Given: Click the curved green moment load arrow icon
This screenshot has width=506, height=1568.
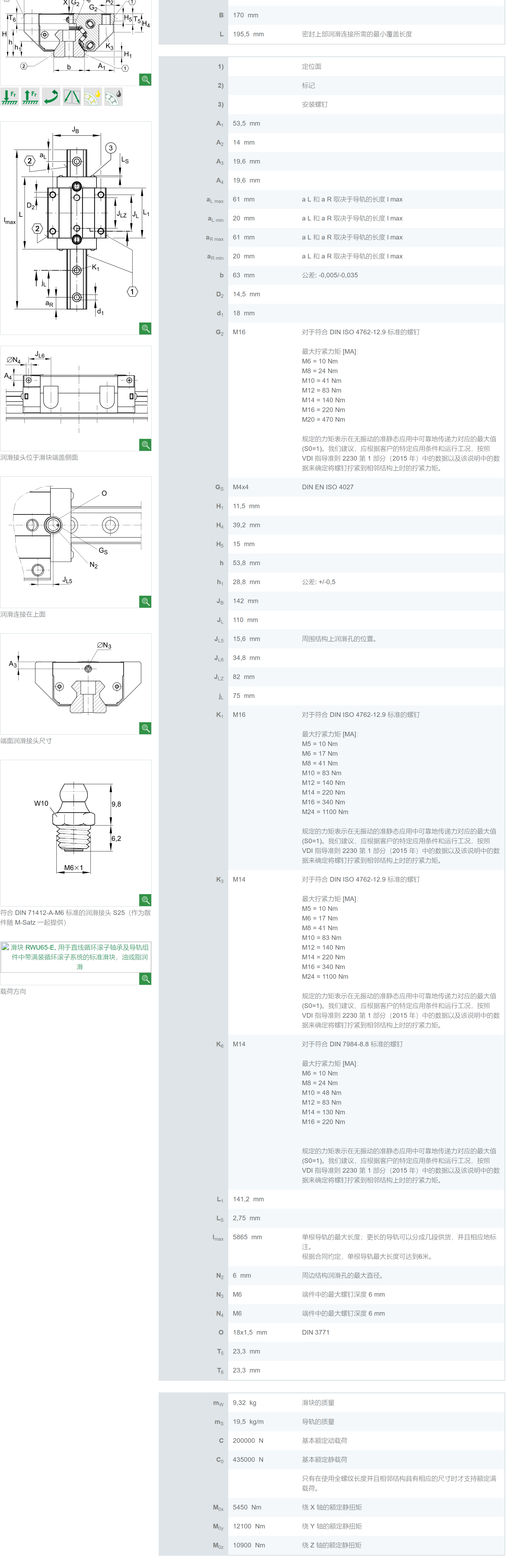Looking at the screenshot, I should 51,97.
